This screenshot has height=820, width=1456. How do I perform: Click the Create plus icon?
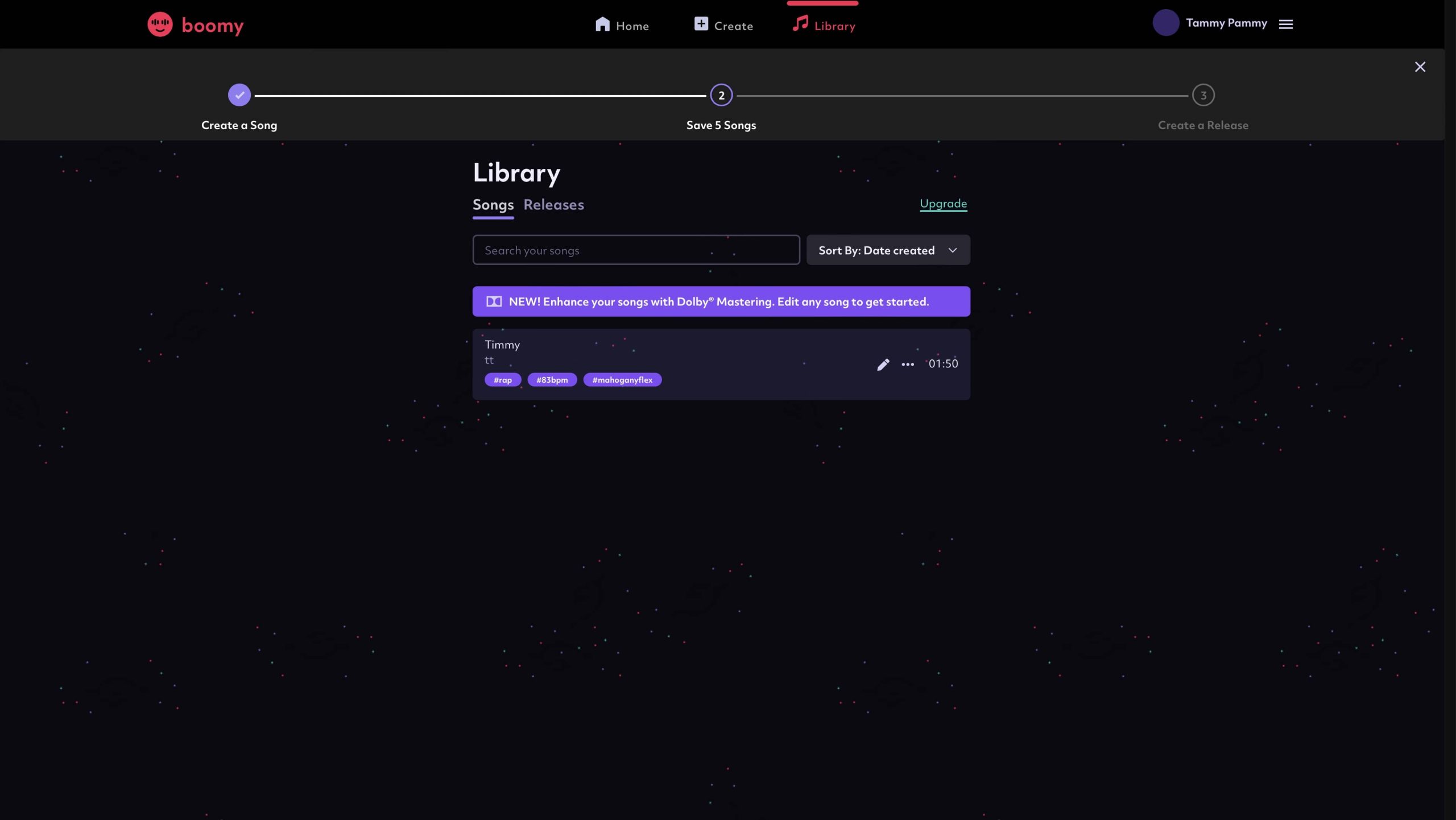pos(701,24)
